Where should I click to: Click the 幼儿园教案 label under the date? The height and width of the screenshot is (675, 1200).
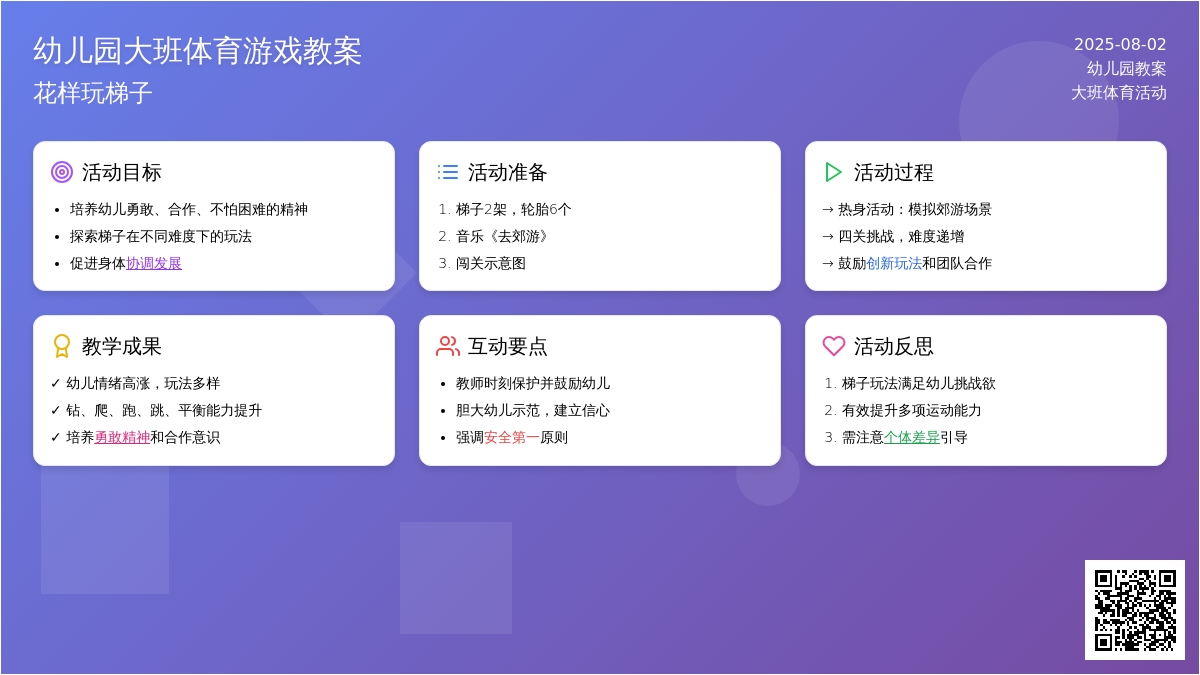pyautogui.click(x=1127, y=69)
